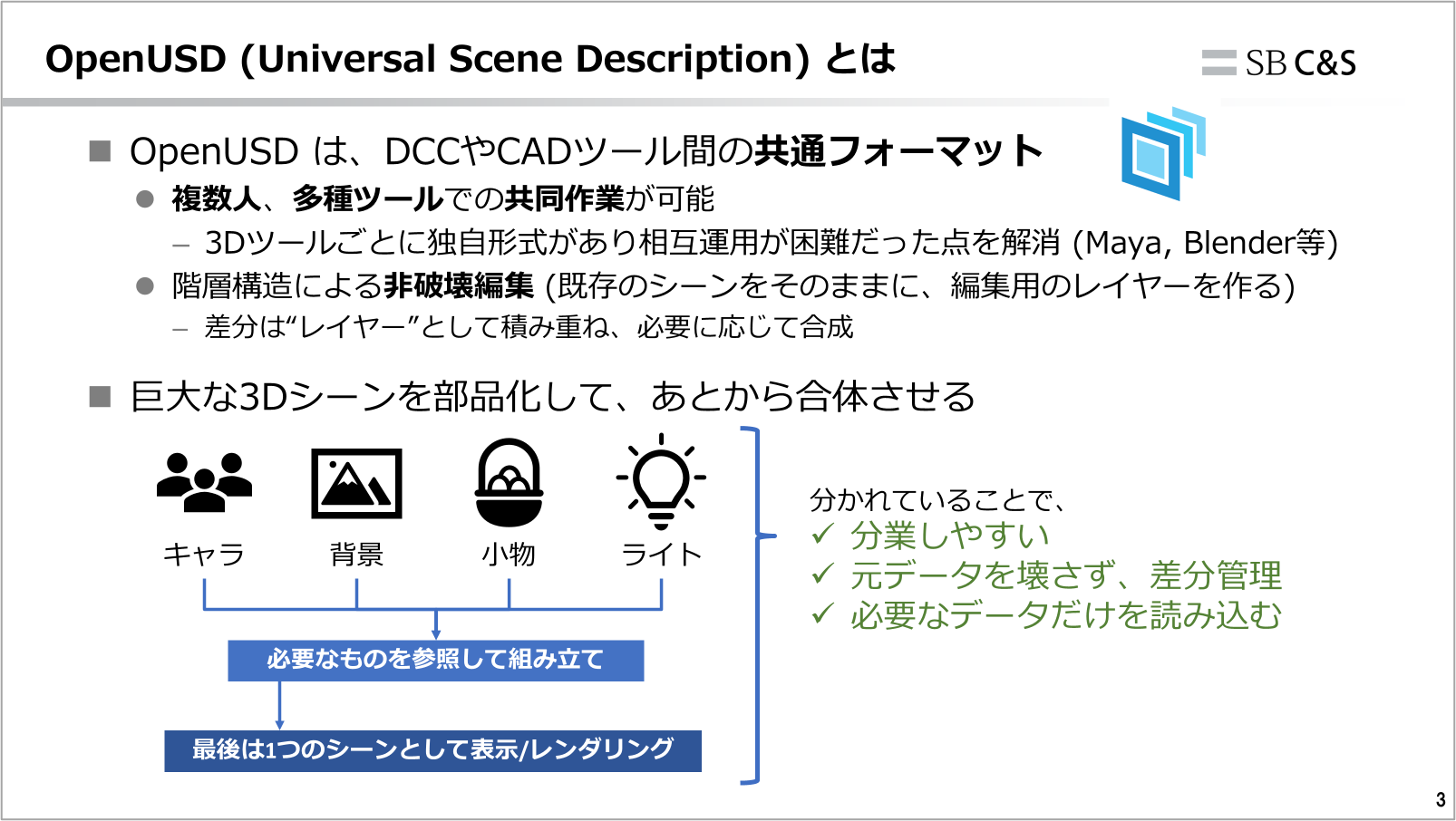
Task: Click the ライト label under the lightbulb
Action: (x=661, y=554)
